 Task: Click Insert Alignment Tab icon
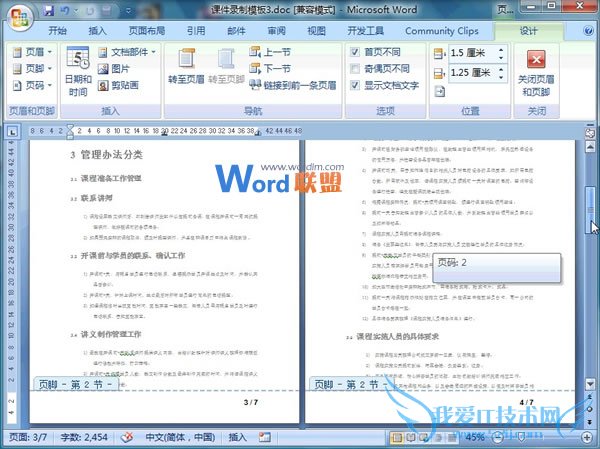pyautogui.click(x=440, y=91)
